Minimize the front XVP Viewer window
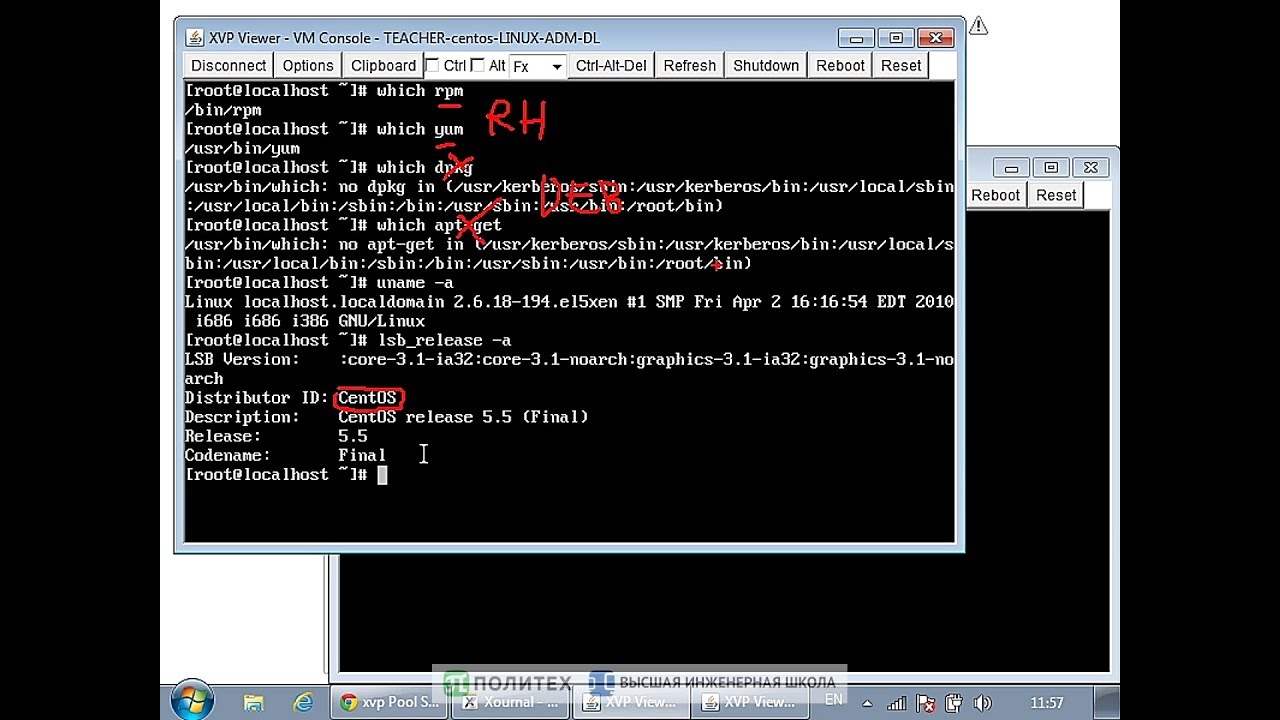 tap(856, 38)
